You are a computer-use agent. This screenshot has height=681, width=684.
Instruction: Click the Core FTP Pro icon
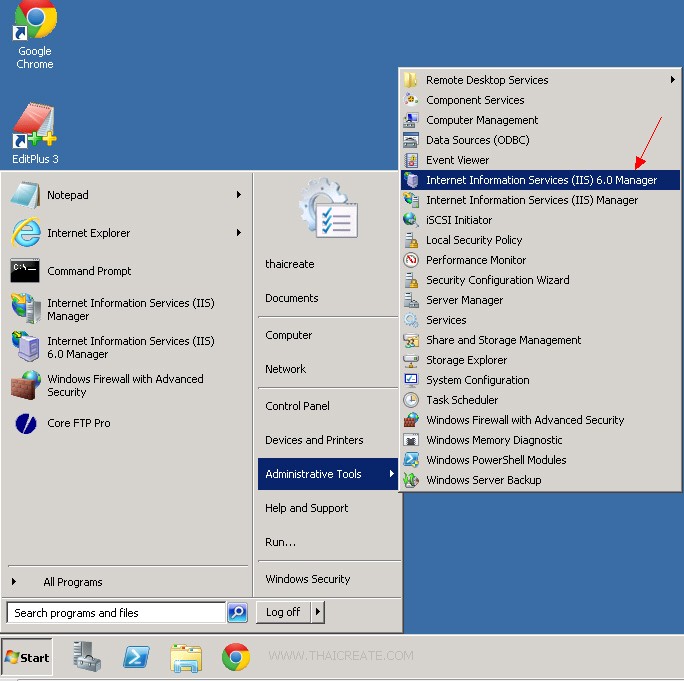pyautogui.click(x=26, y=423)
